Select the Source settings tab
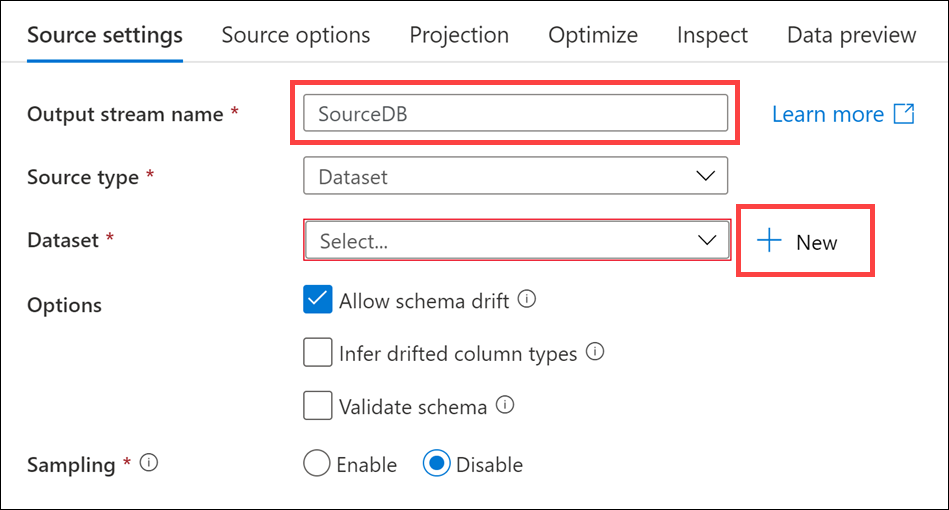Viewport: 949px width, 510px height. pos(105,35)
